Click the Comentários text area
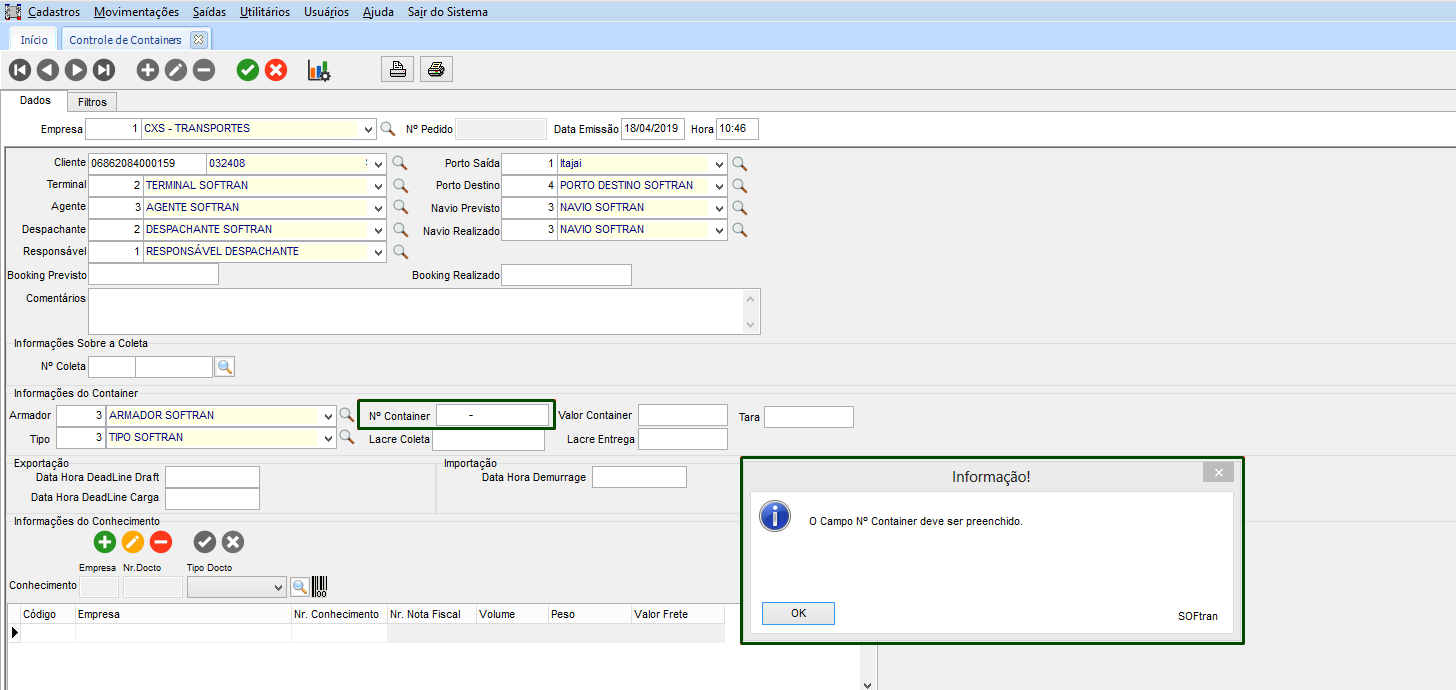Screen dimensions: 1456x690 [415, 311]
